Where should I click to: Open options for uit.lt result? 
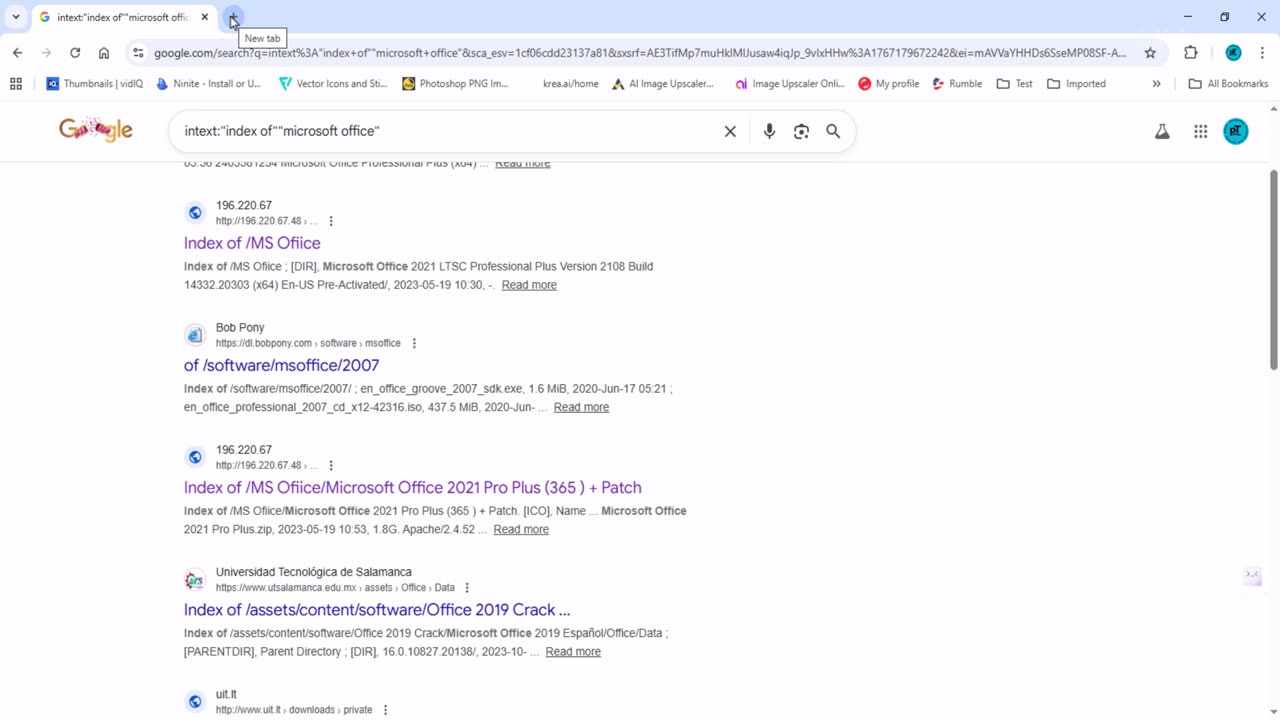tap(385, 710)
